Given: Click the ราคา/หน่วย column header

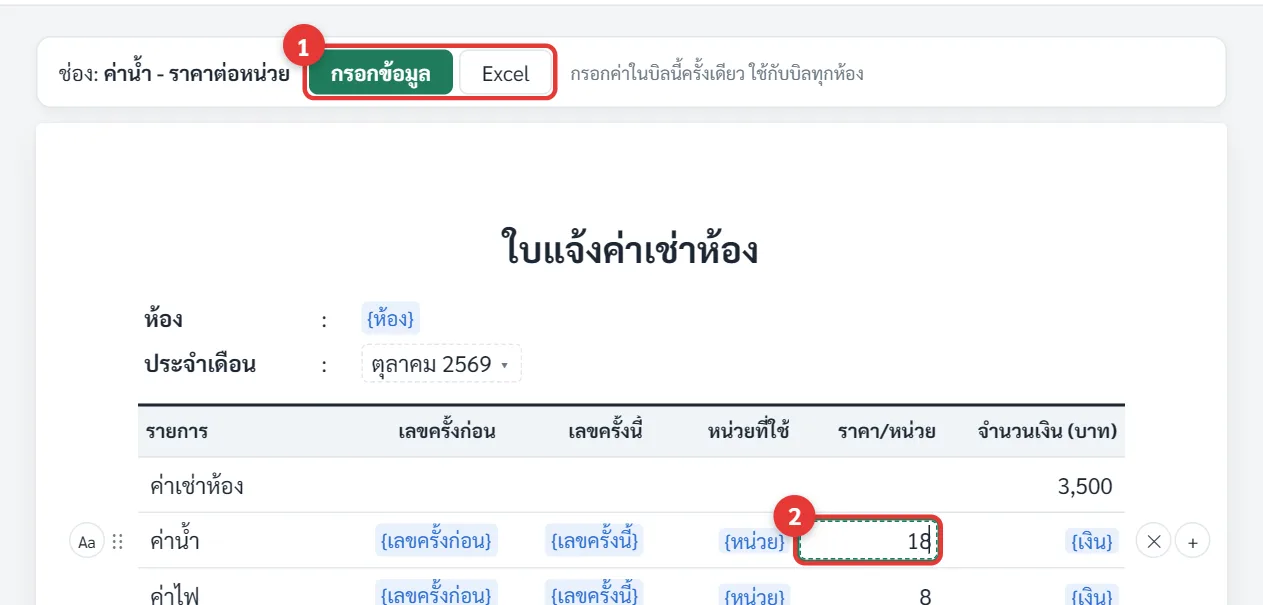Looking at the screenshot, I should 886,432.
